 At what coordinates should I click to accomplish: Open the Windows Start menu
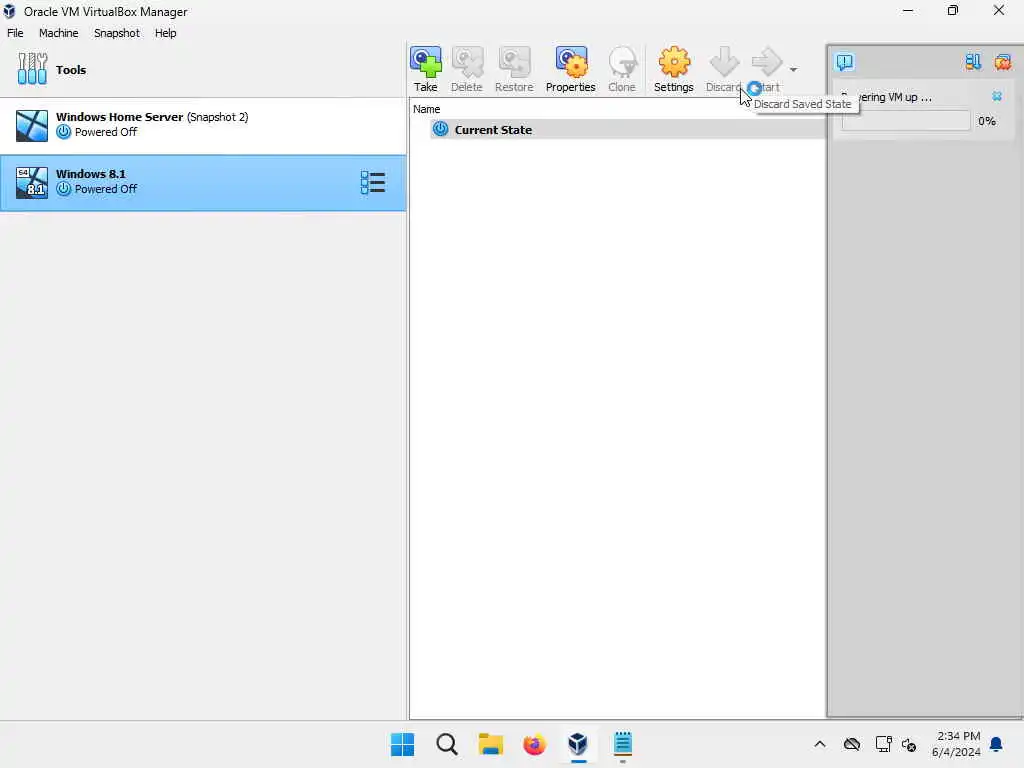point(402,744)
